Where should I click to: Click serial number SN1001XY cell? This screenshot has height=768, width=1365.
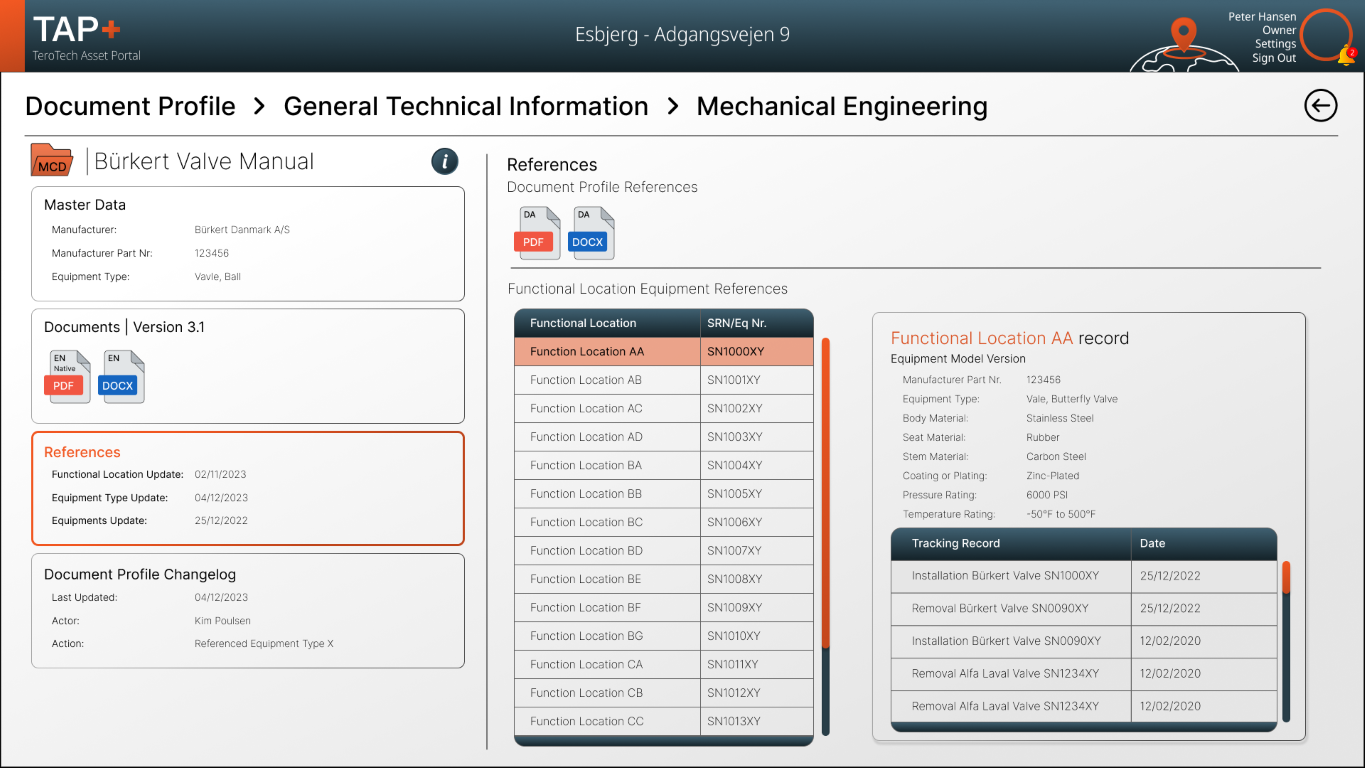(757, 380)
